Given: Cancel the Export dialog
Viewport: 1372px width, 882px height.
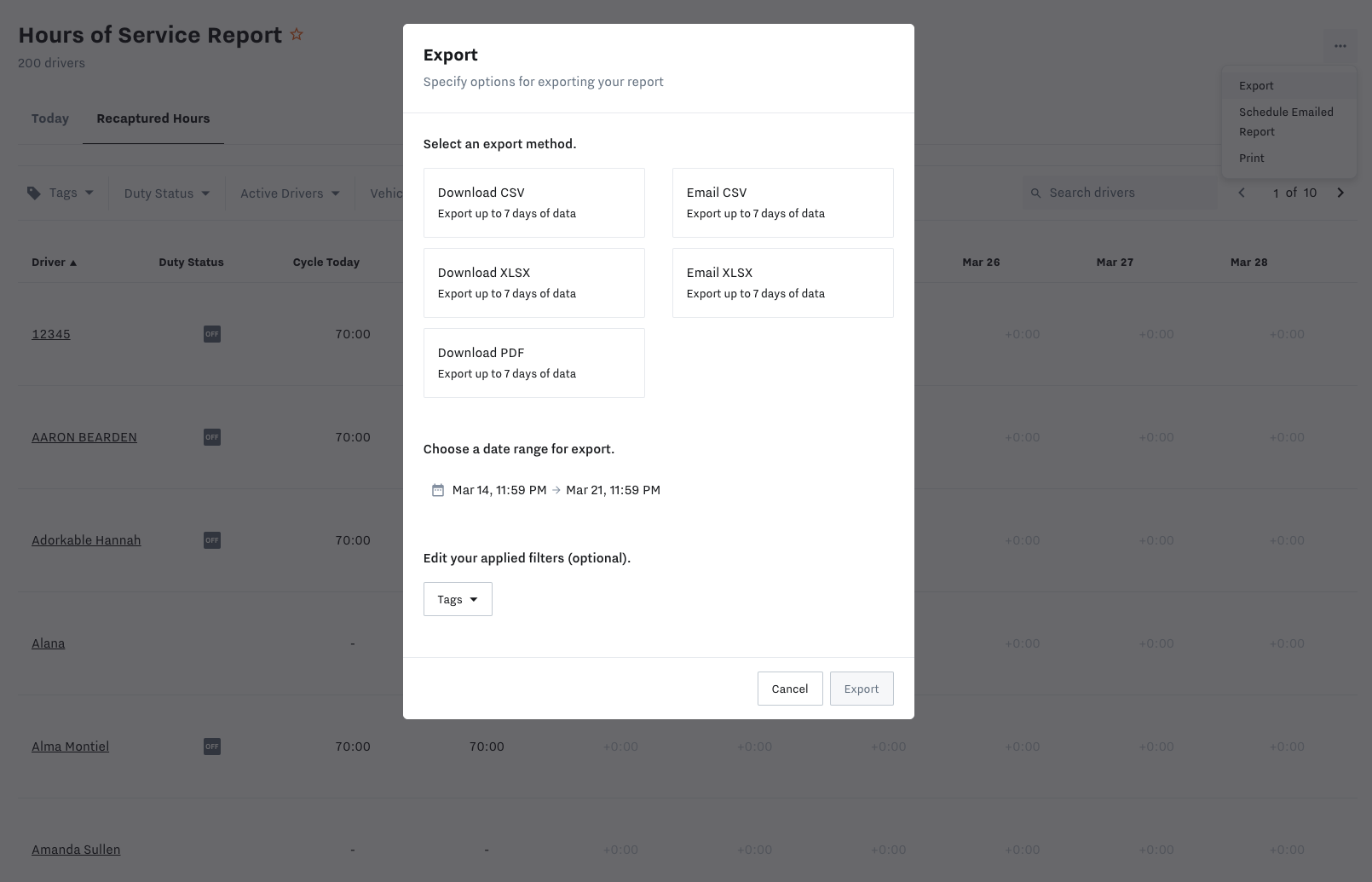Looking at the screenshot, I should (789, 689).
